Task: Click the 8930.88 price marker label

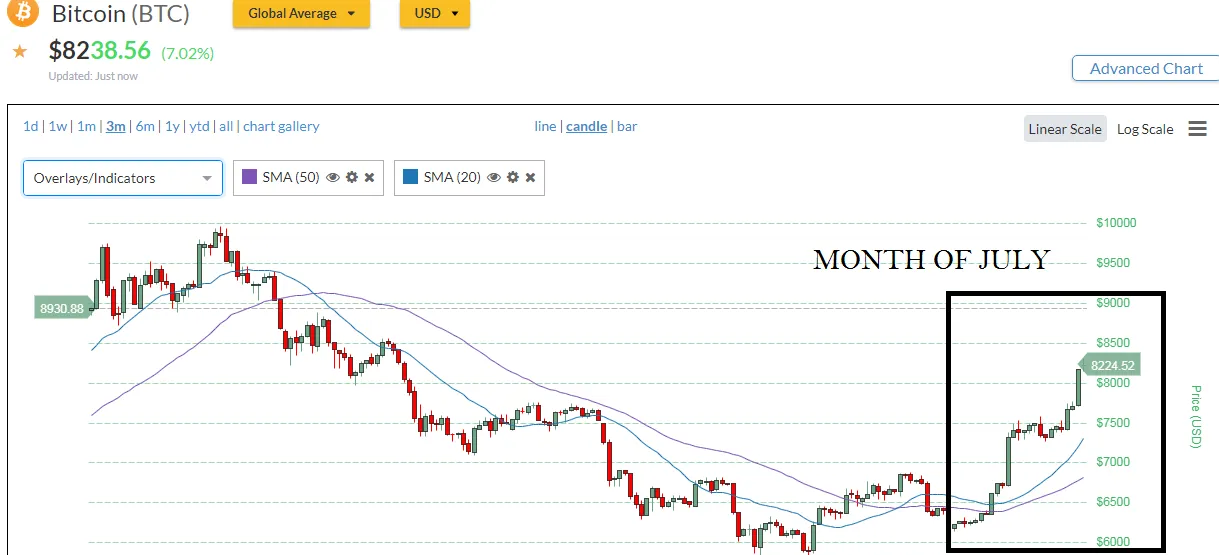Action: coord(63,309)
